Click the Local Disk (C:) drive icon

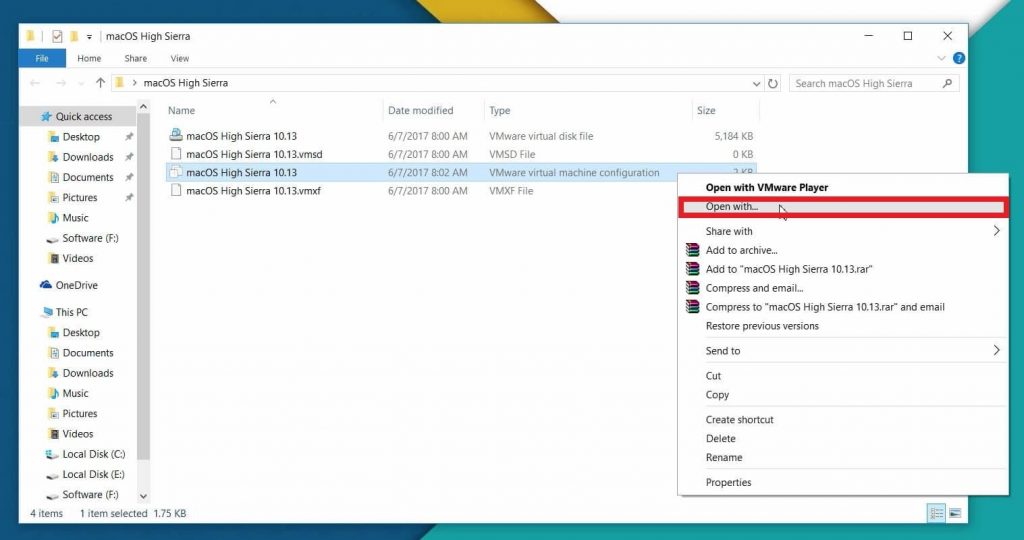point(52,454)
